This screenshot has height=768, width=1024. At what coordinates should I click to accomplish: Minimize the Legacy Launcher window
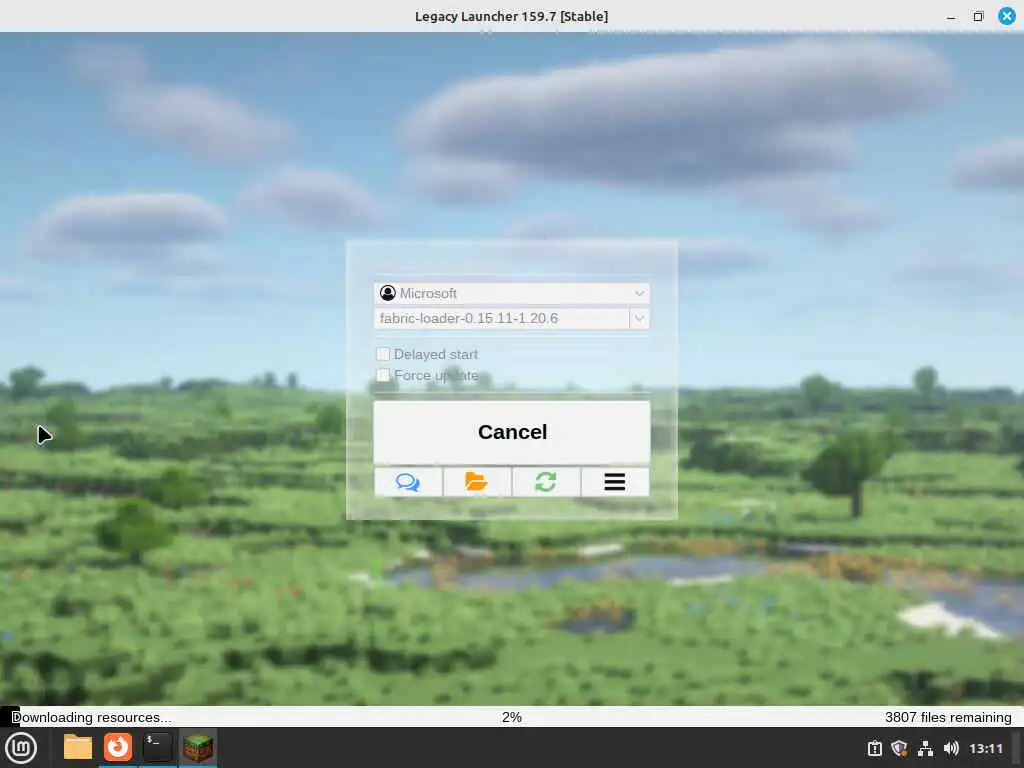[951, 16]
